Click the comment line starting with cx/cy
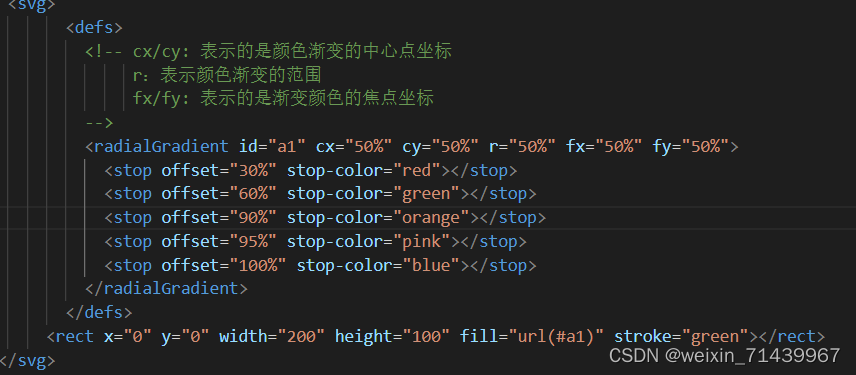The height and width of the screenshot is (375, 856). point(269,51)
